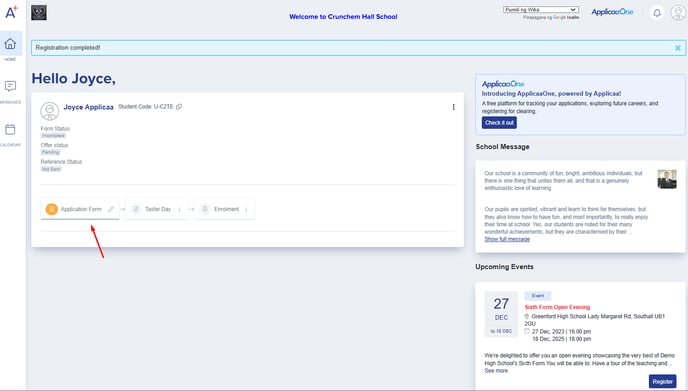
Task: Click the Check it out button
Action: click(x=499, y=123)
